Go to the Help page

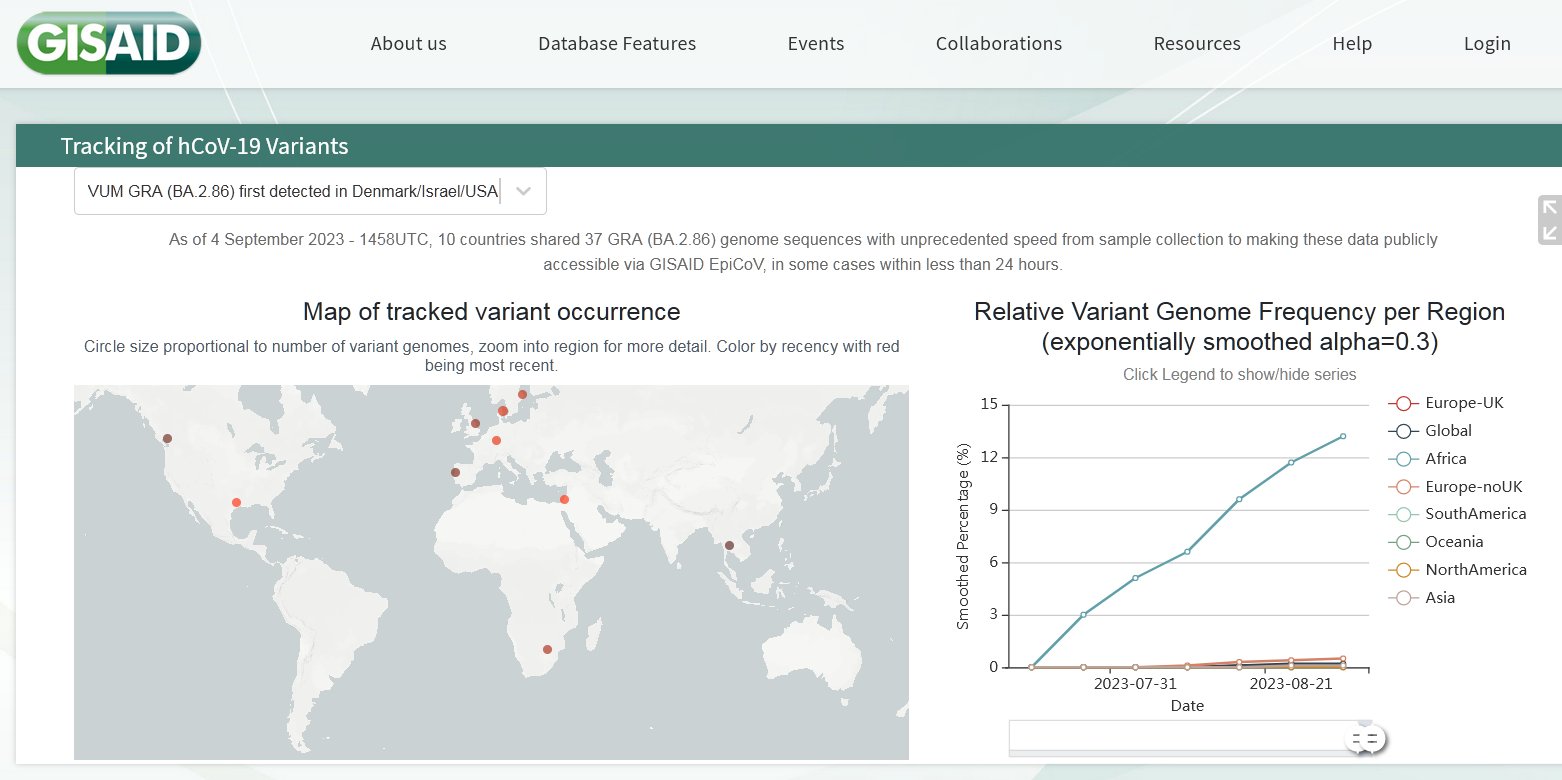click(1351, 44)
